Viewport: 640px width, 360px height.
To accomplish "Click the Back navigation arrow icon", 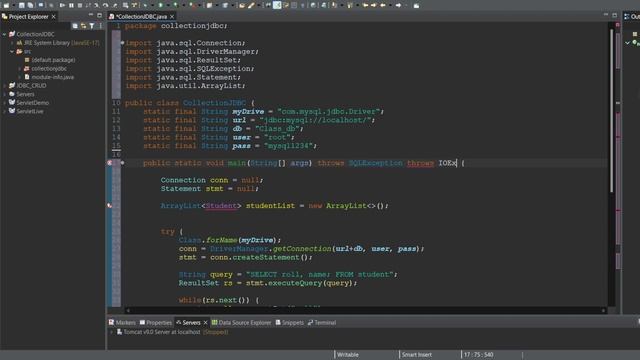I will pos(382,5).
